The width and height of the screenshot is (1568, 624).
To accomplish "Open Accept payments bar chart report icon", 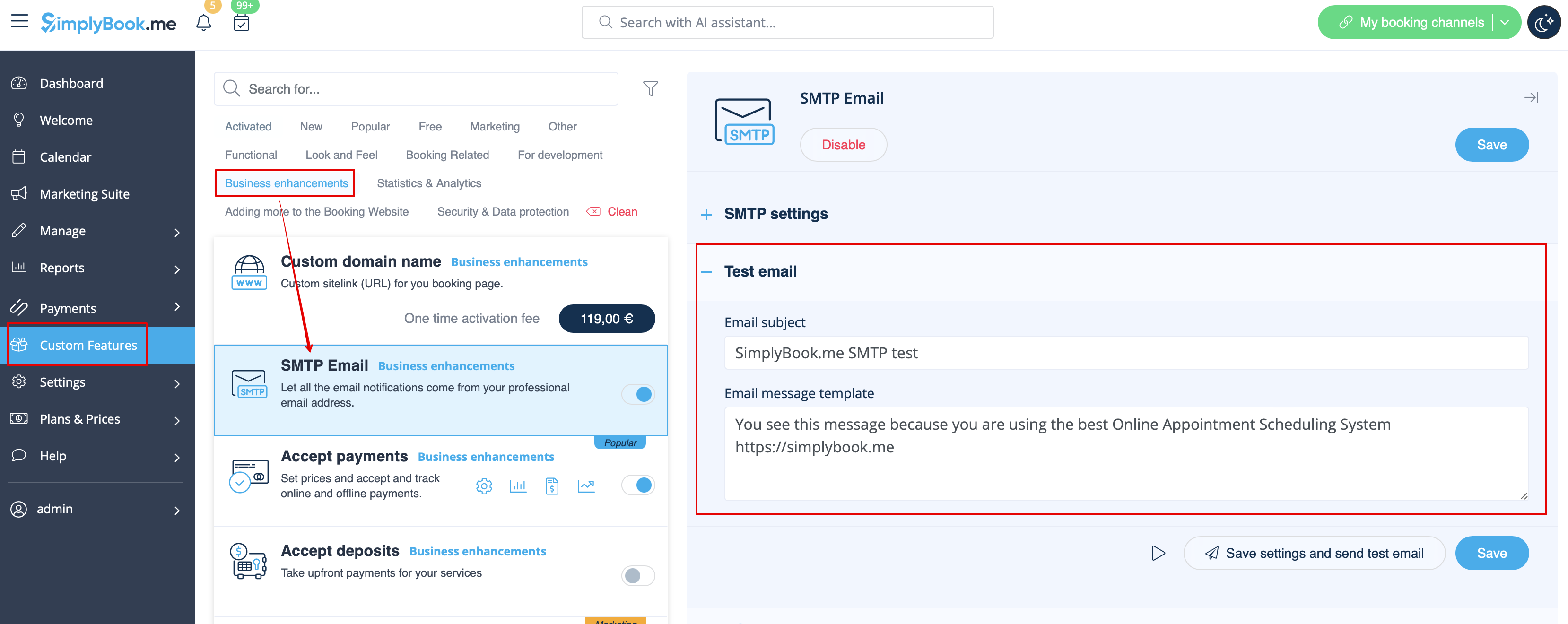I will coord(517,486).
